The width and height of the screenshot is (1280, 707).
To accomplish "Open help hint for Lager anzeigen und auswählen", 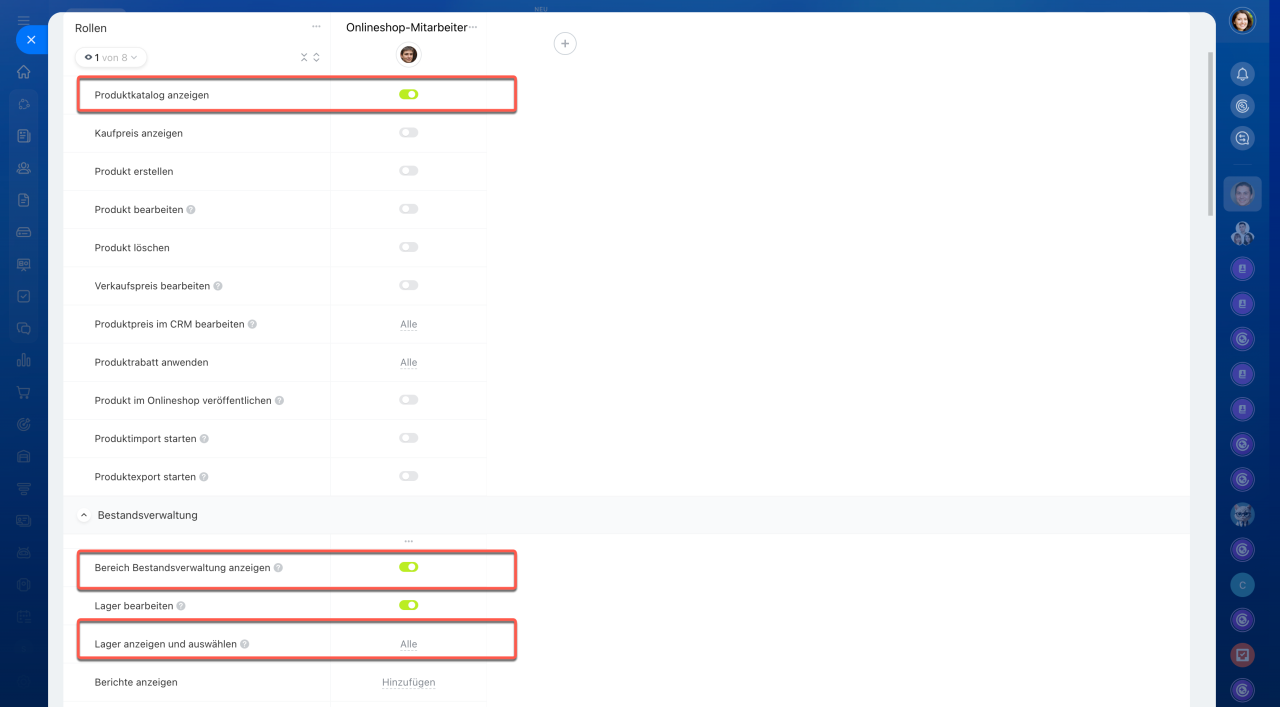I will point(244,644).
